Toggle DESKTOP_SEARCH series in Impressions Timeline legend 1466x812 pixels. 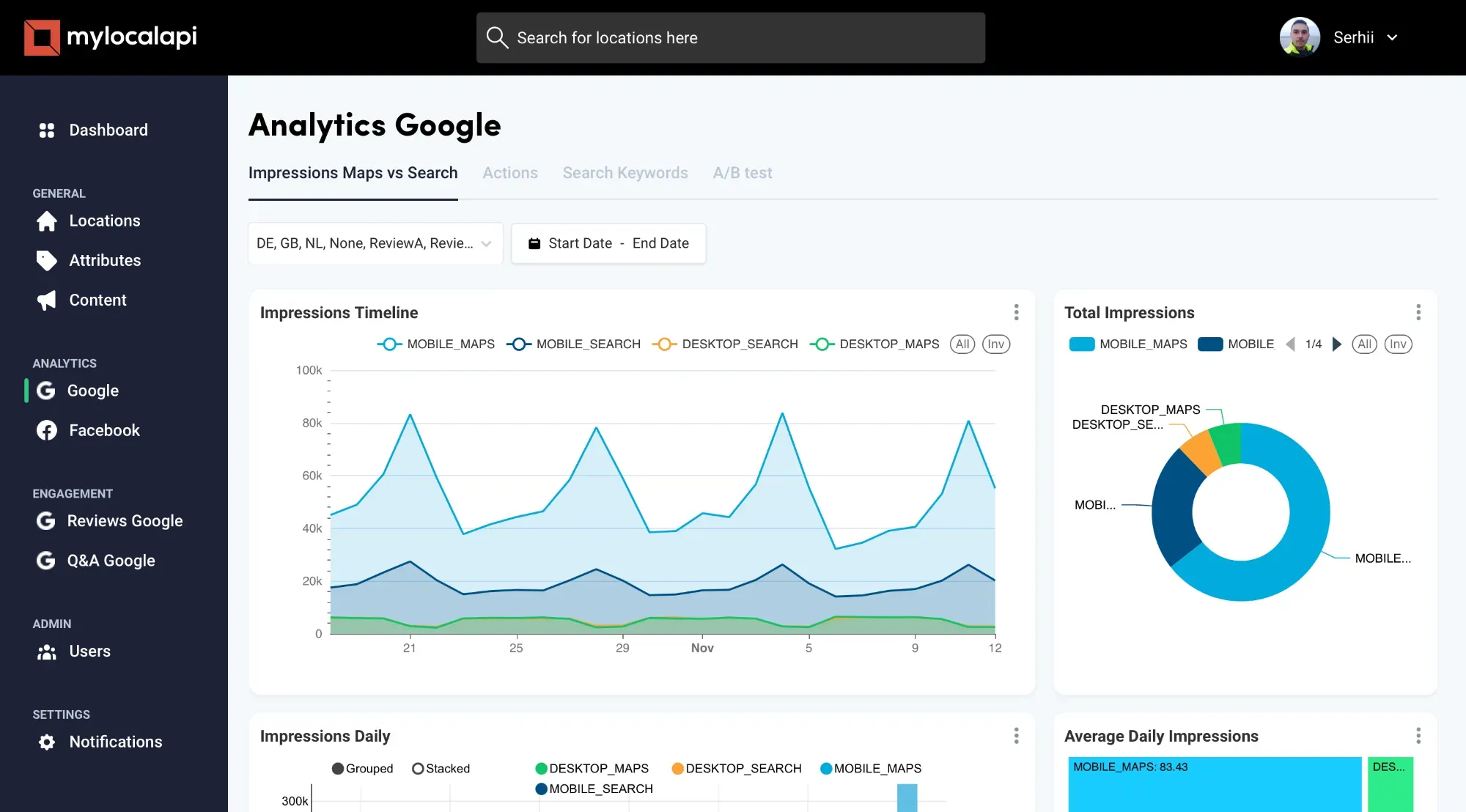[x=725, y=344]
